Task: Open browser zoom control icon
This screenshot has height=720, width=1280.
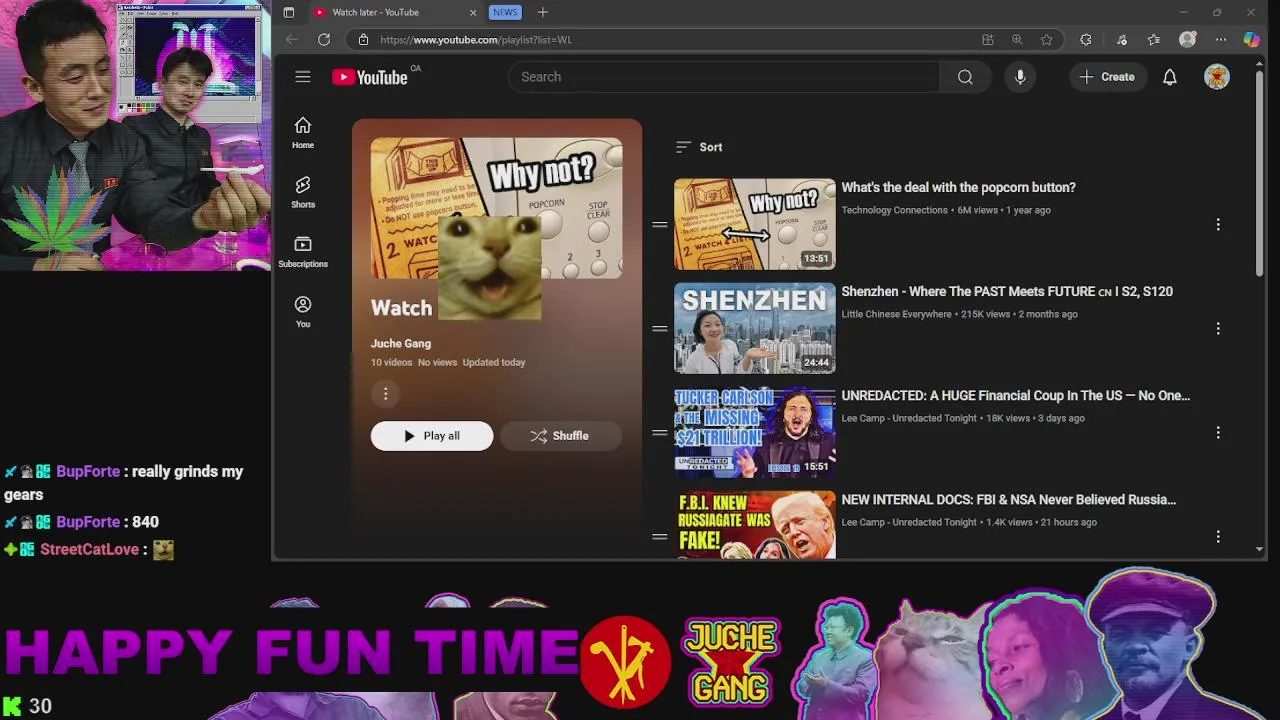Action: [x=1017, y=40]
